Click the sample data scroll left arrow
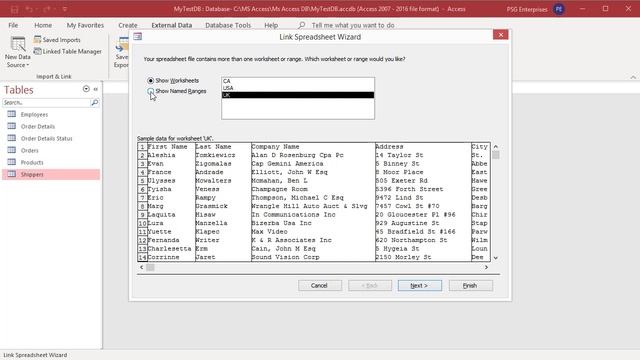 coord(142,267)
